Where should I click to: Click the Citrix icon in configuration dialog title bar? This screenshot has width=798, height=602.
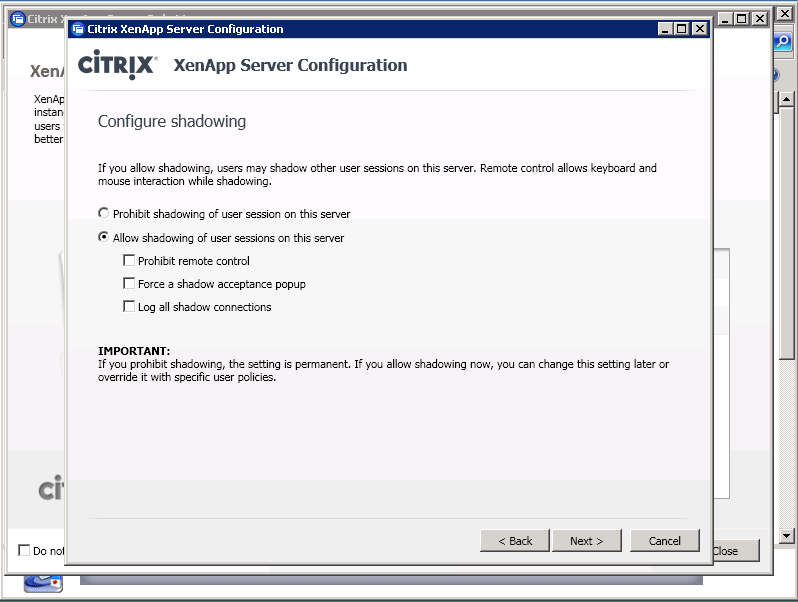pos(78,29)
